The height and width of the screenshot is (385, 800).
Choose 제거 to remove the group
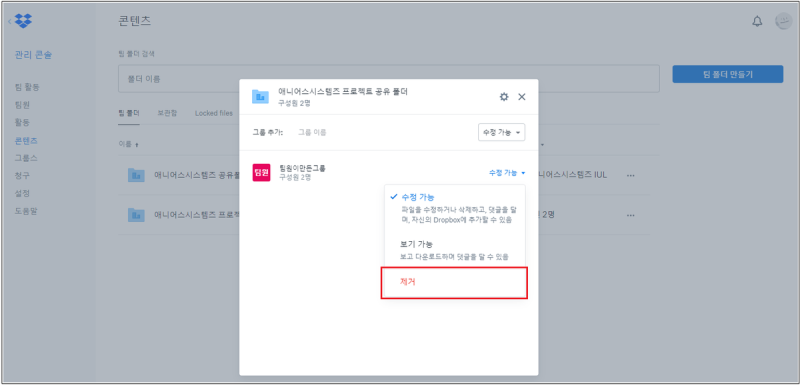coord(454,283)
